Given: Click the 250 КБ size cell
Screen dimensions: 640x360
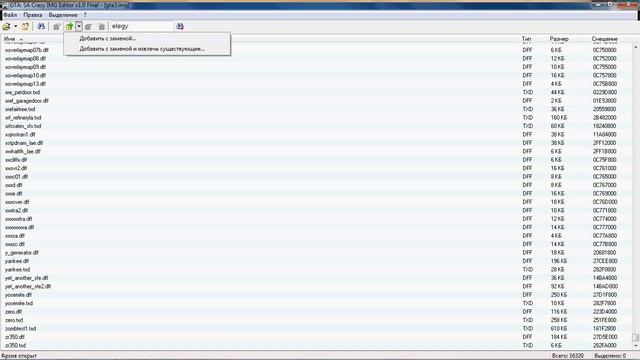Looking at the screenshot, I should pyautogui.click(x=558, y=295).
